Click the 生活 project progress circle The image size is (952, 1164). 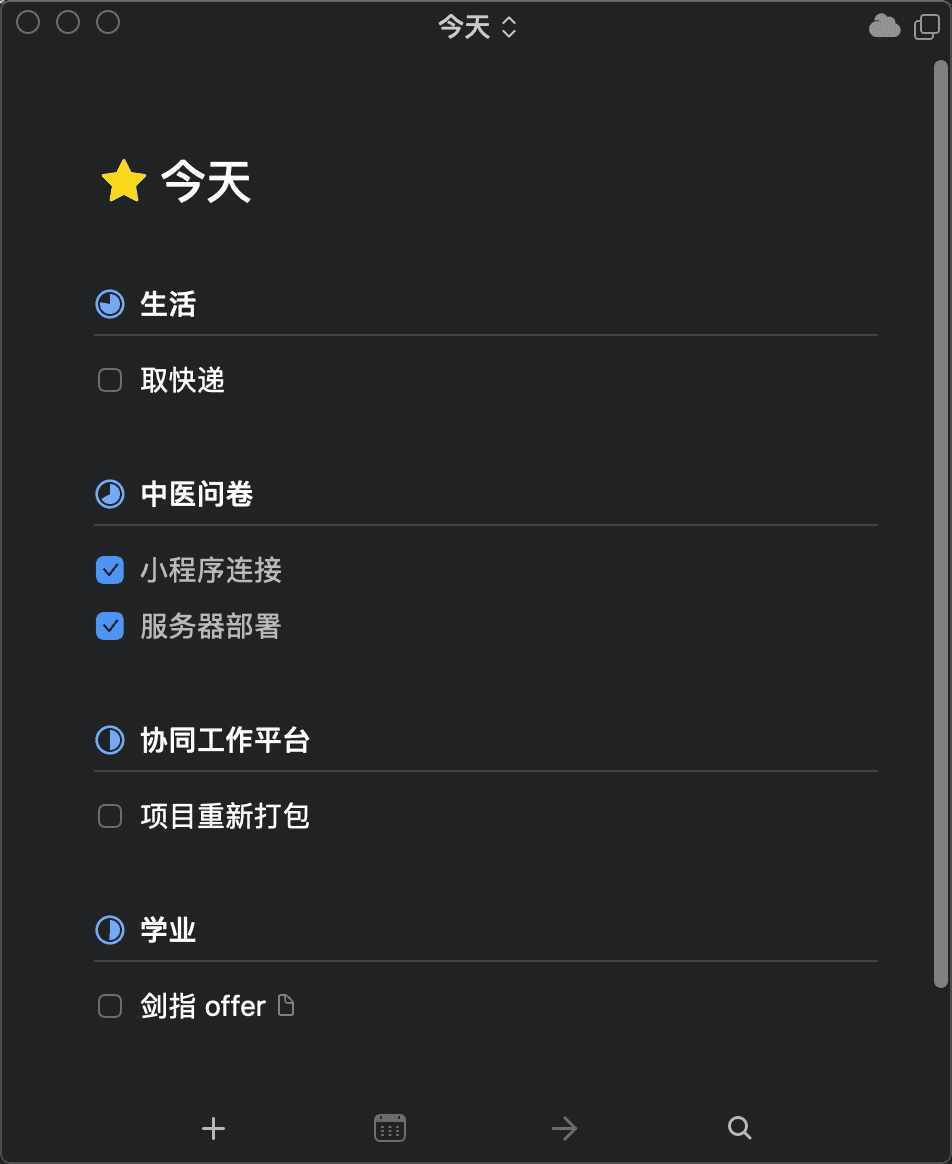click(x=109, y=304)
